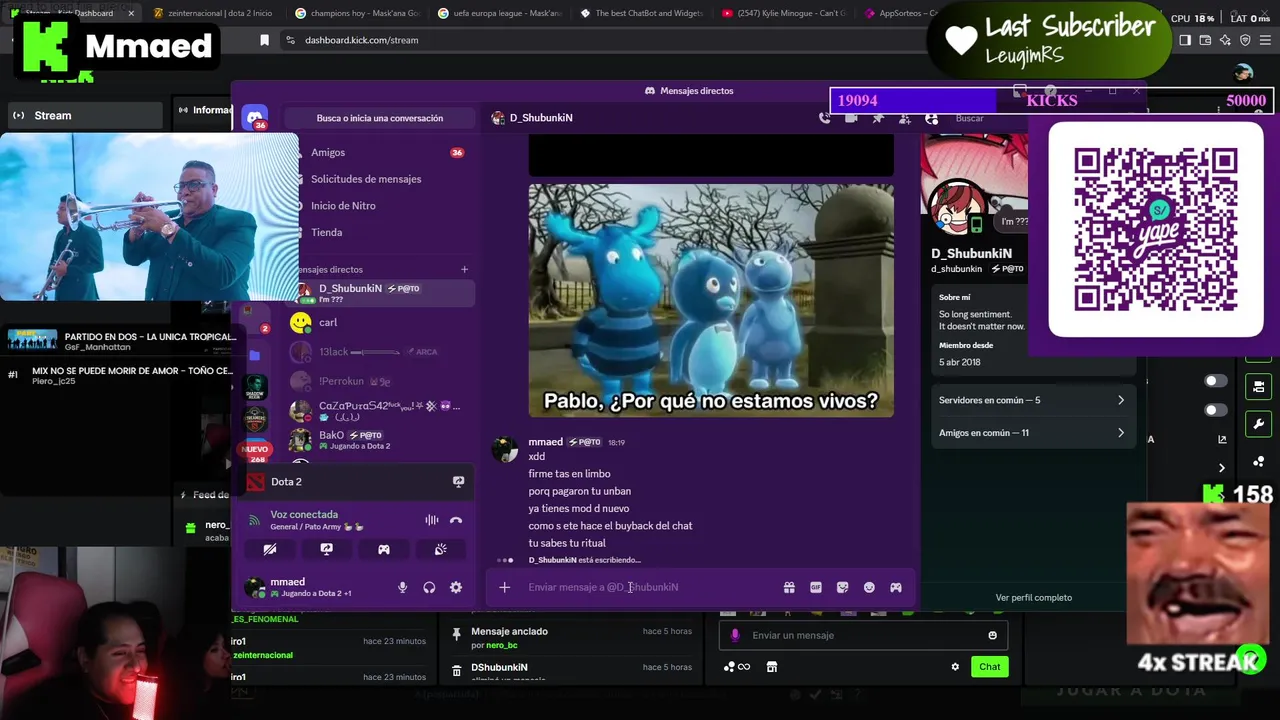Start a video call in Discord header
The height and width of the screenshot is (720, 1280).
(x=851, y=118)
